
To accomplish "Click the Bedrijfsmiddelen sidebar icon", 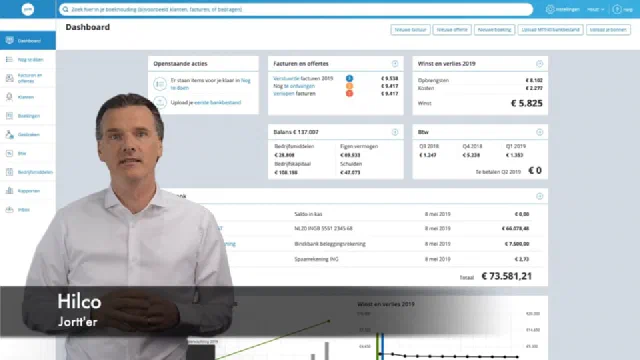I will click(9, 172).
